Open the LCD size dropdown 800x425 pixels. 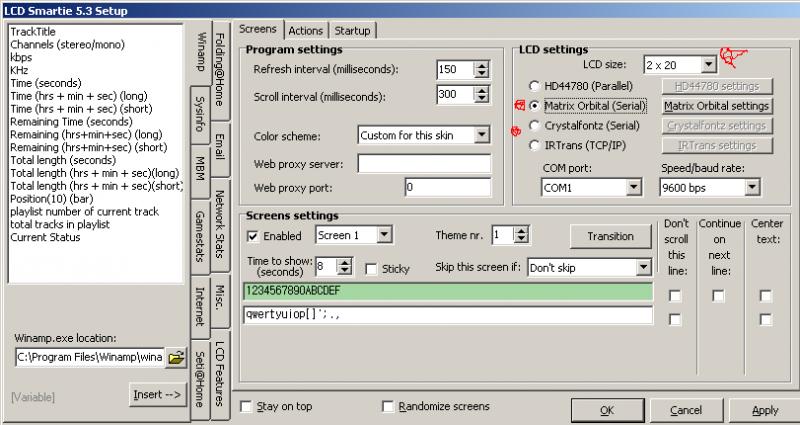(708, 64)
